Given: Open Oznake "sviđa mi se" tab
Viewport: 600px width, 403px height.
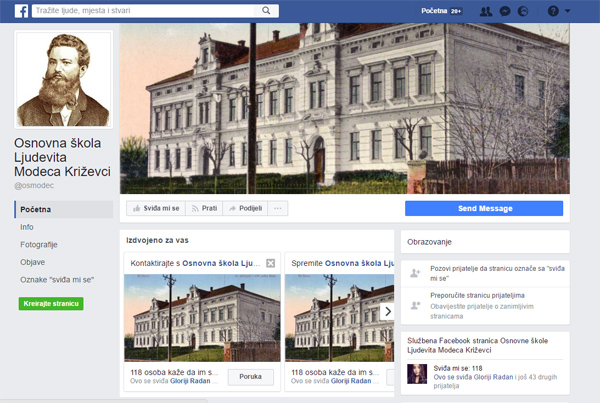Looking at the screenshot, I should 57,280.
